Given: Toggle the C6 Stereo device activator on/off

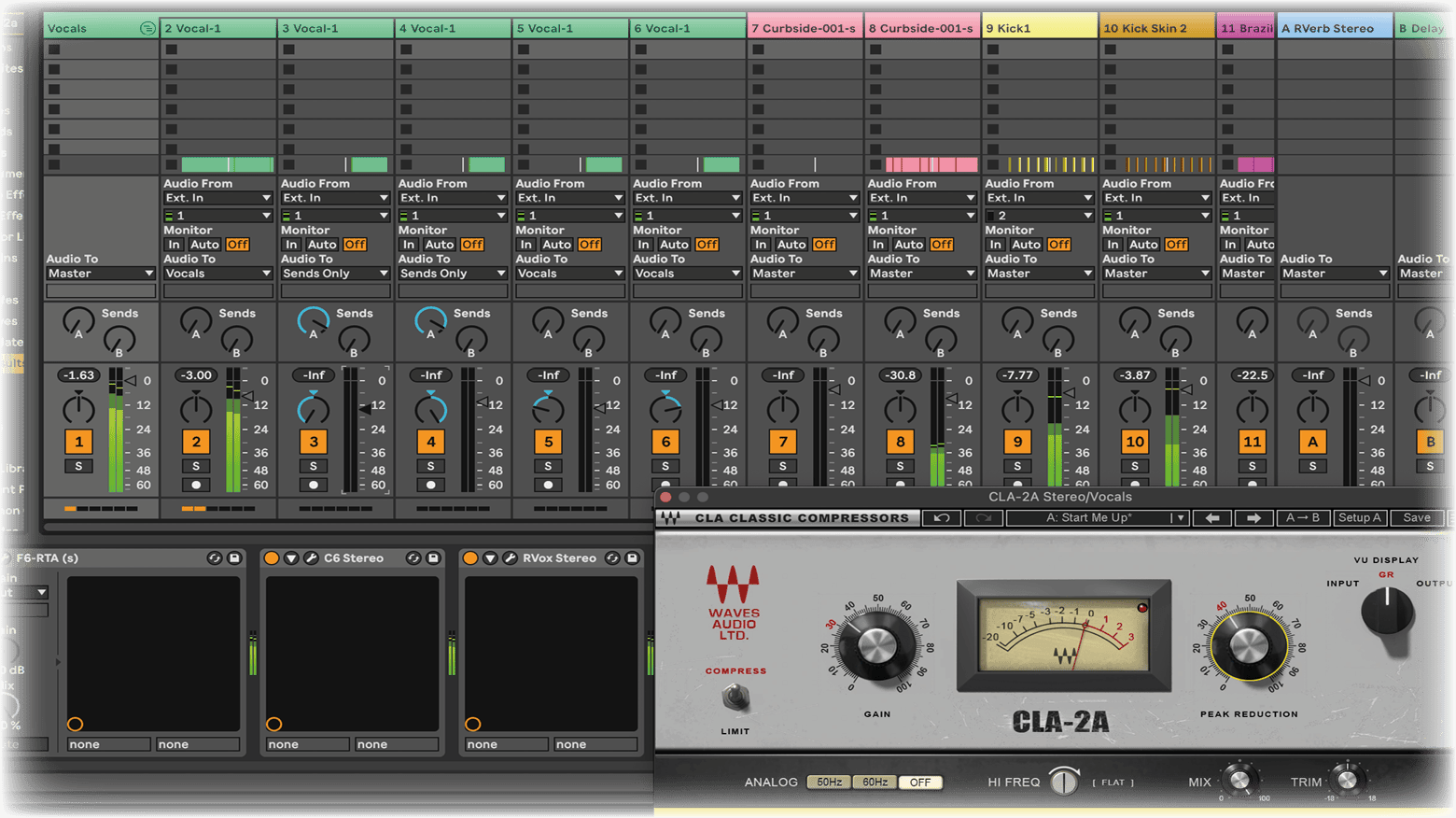Looking at the screenshot, I should click(272, 558).
